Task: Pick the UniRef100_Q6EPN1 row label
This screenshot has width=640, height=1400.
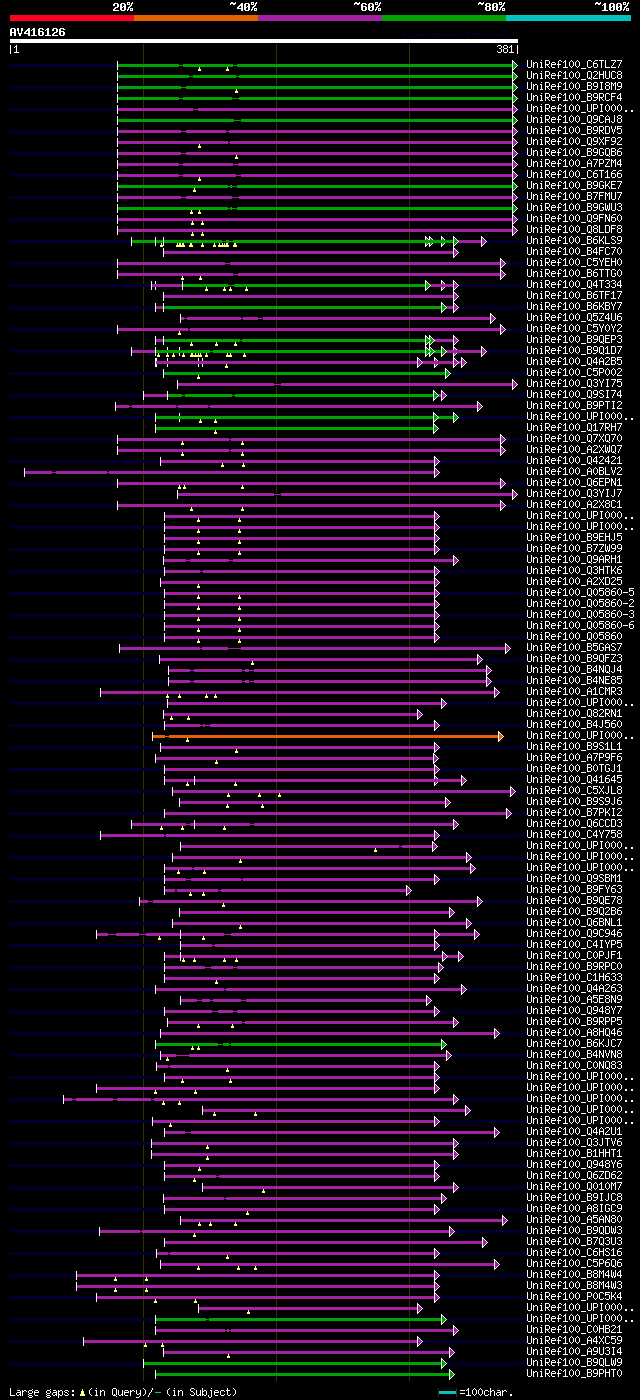Action: click(x=576, y=483)
